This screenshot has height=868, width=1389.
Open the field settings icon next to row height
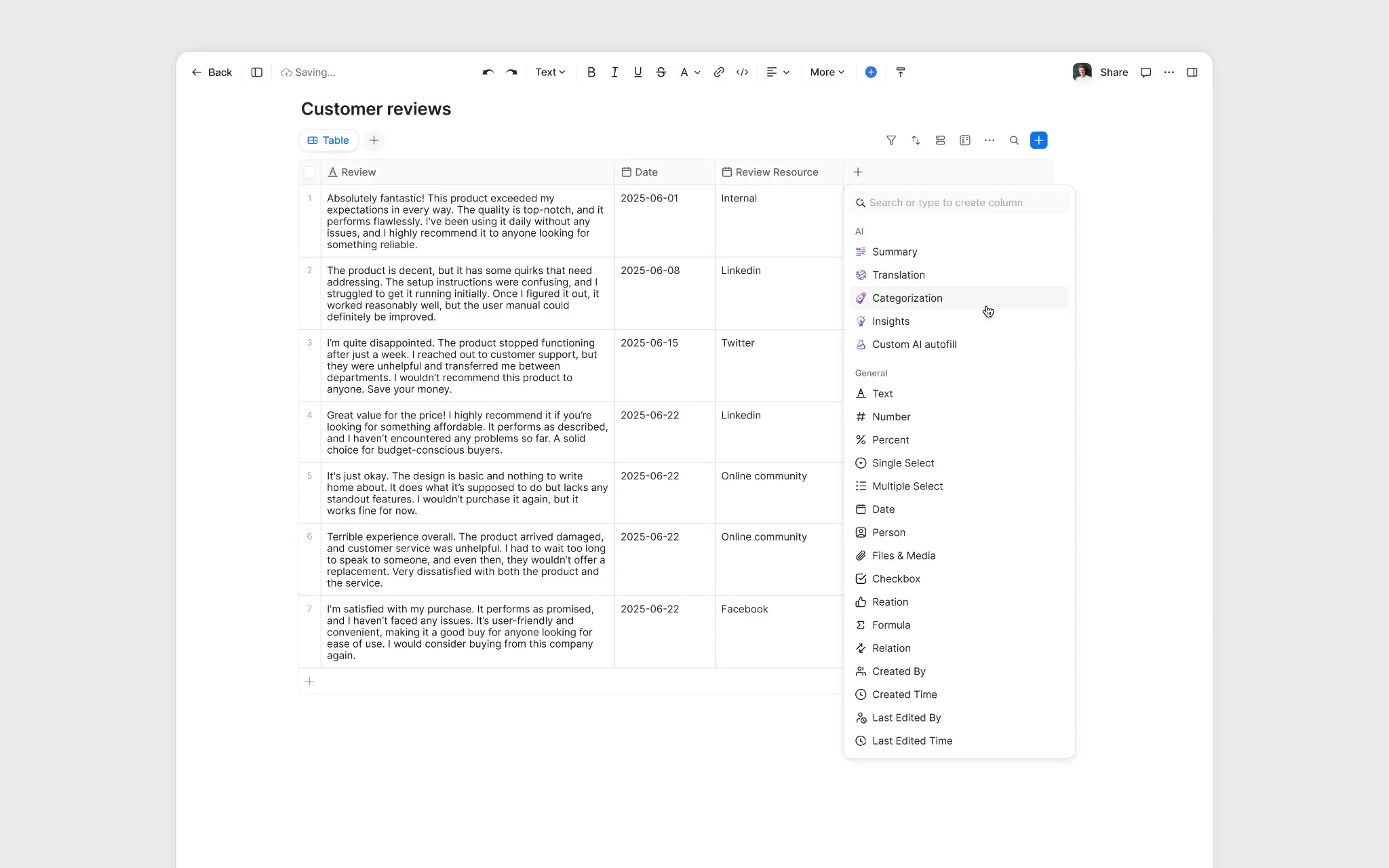(x=964, y=140)
